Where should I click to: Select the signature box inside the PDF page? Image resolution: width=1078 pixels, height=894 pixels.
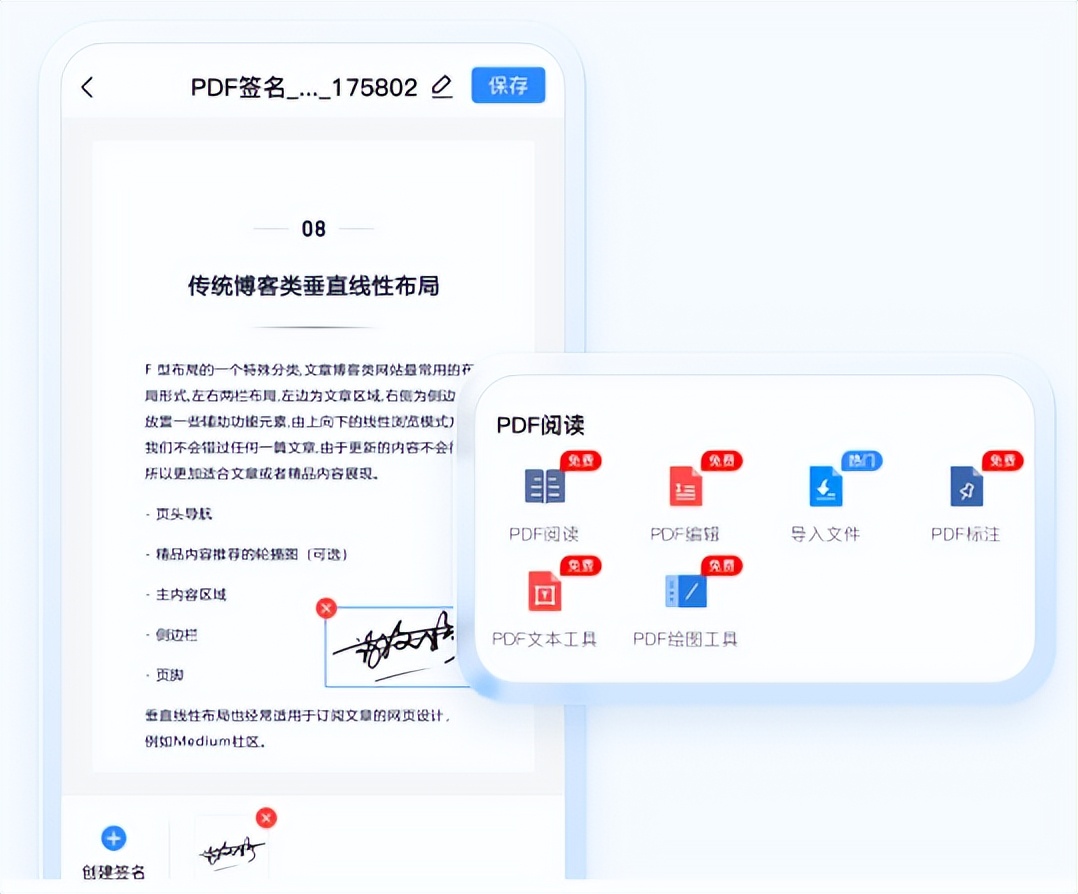[x=395, y=648]
